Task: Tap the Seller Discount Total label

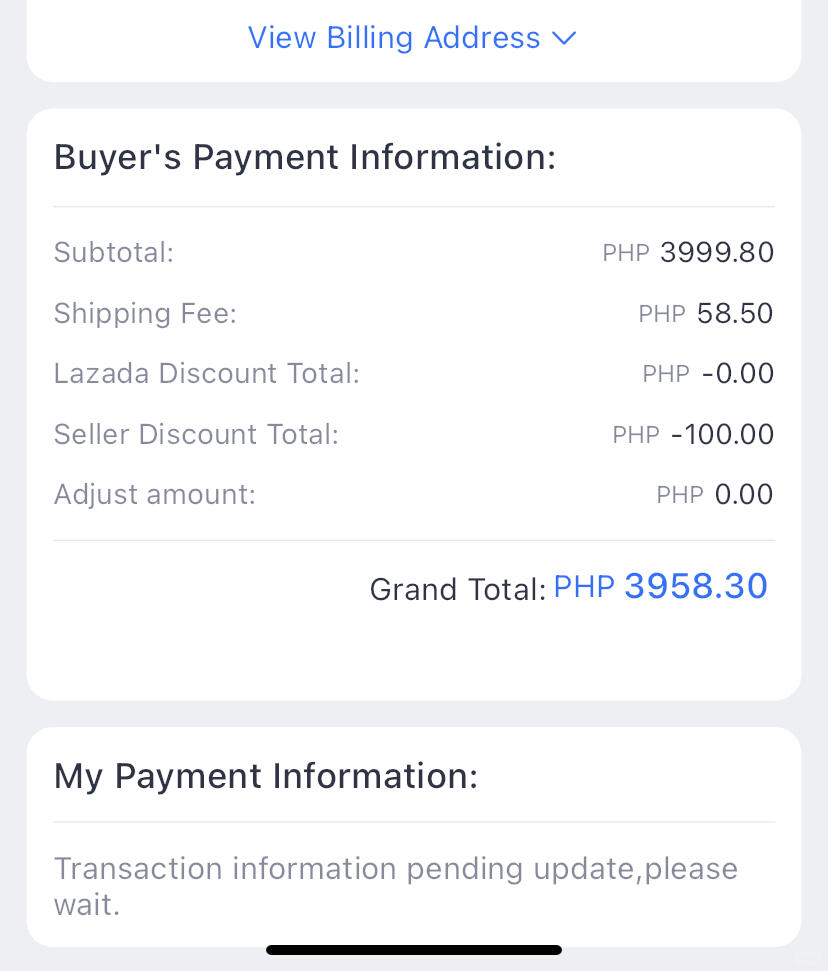Action: [x=196, y=434]
